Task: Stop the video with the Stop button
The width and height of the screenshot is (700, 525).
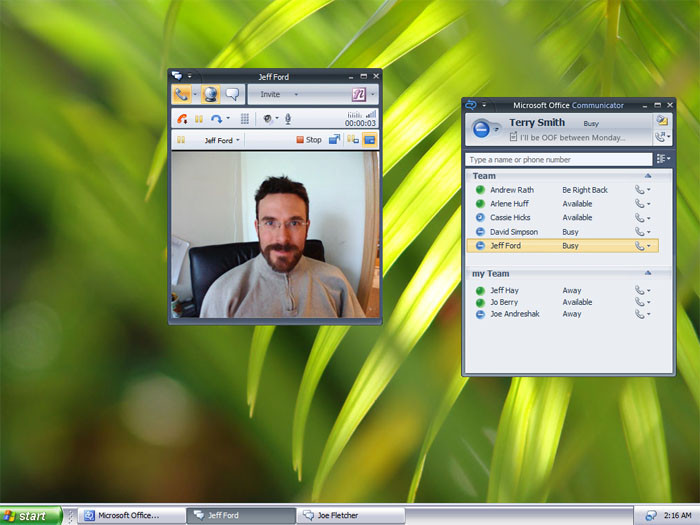Action: (309, 140)
